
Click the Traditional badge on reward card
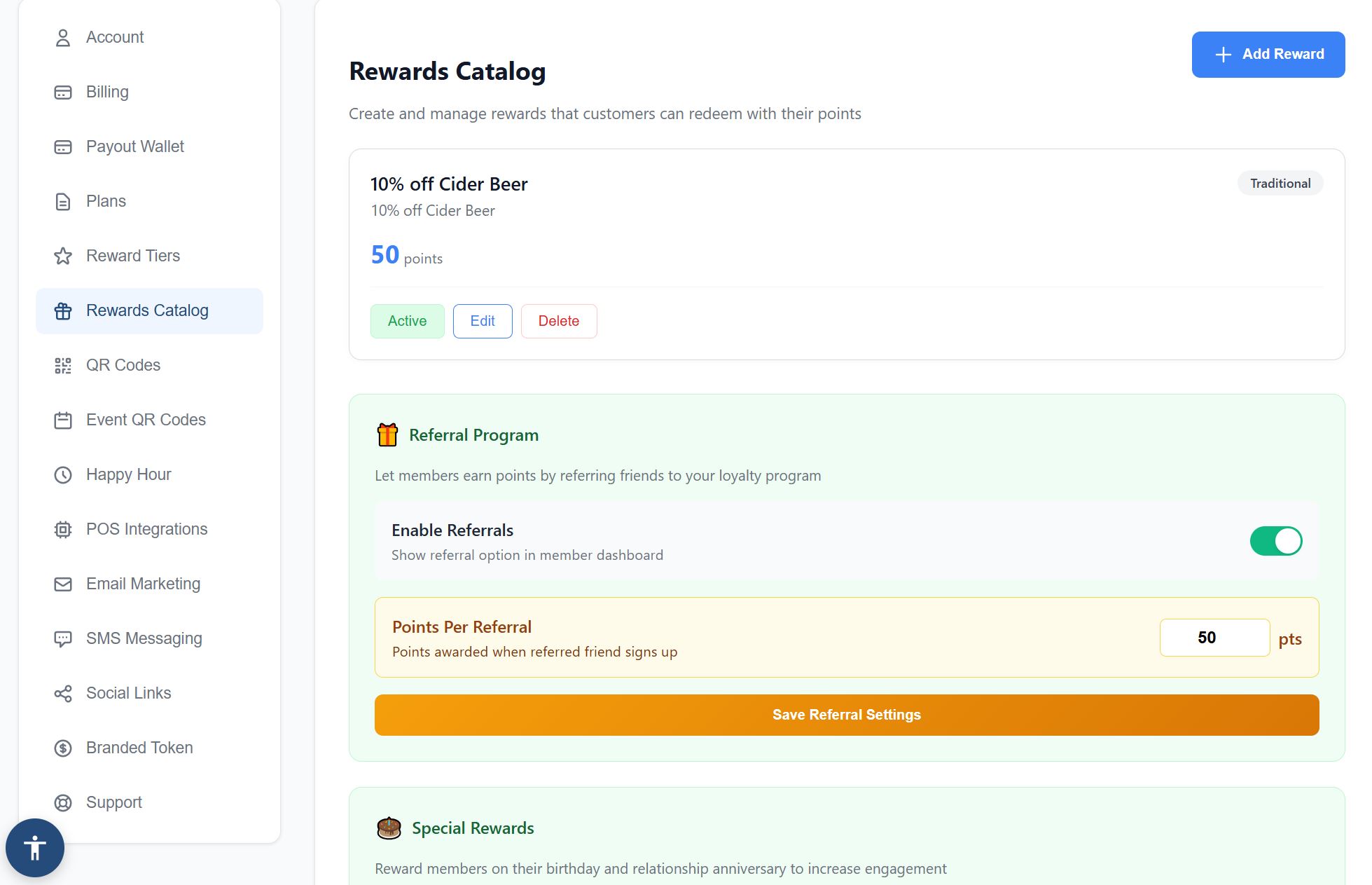1280,184
